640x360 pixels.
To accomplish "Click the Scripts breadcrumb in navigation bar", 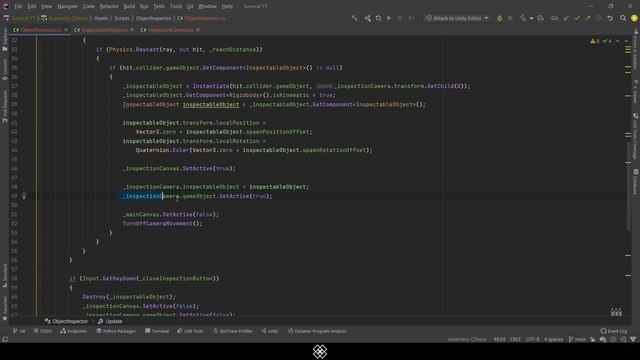I will coord(122,18).
